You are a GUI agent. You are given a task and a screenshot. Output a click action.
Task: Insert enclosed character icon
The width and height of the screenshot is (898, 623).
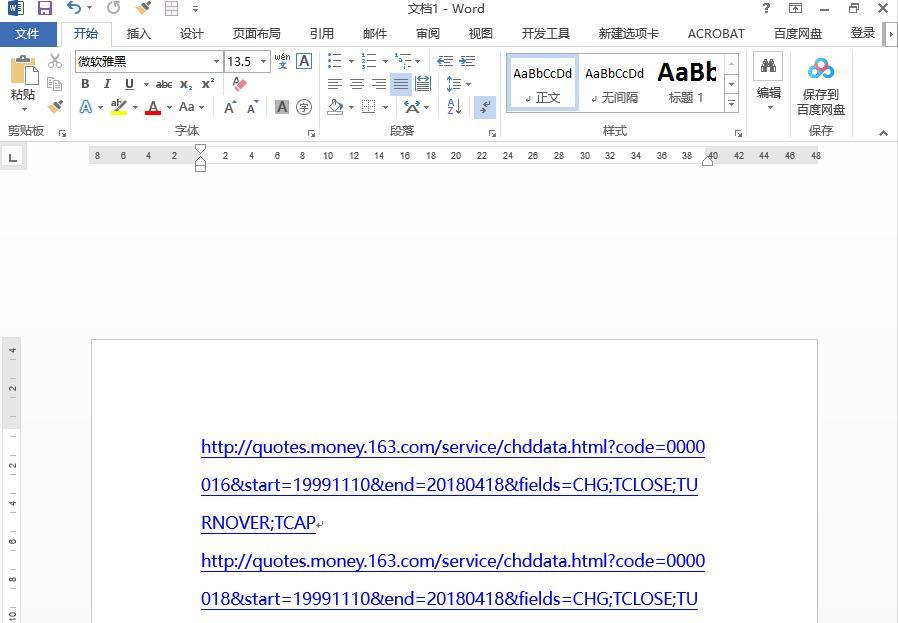click(304, 107)
